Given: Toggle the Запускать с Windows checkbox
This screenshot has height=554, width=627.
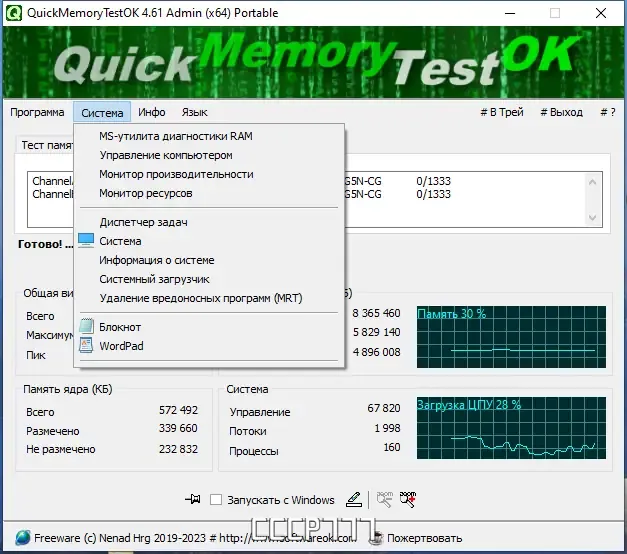Looking at the screenshot, I should click(216, 500).
